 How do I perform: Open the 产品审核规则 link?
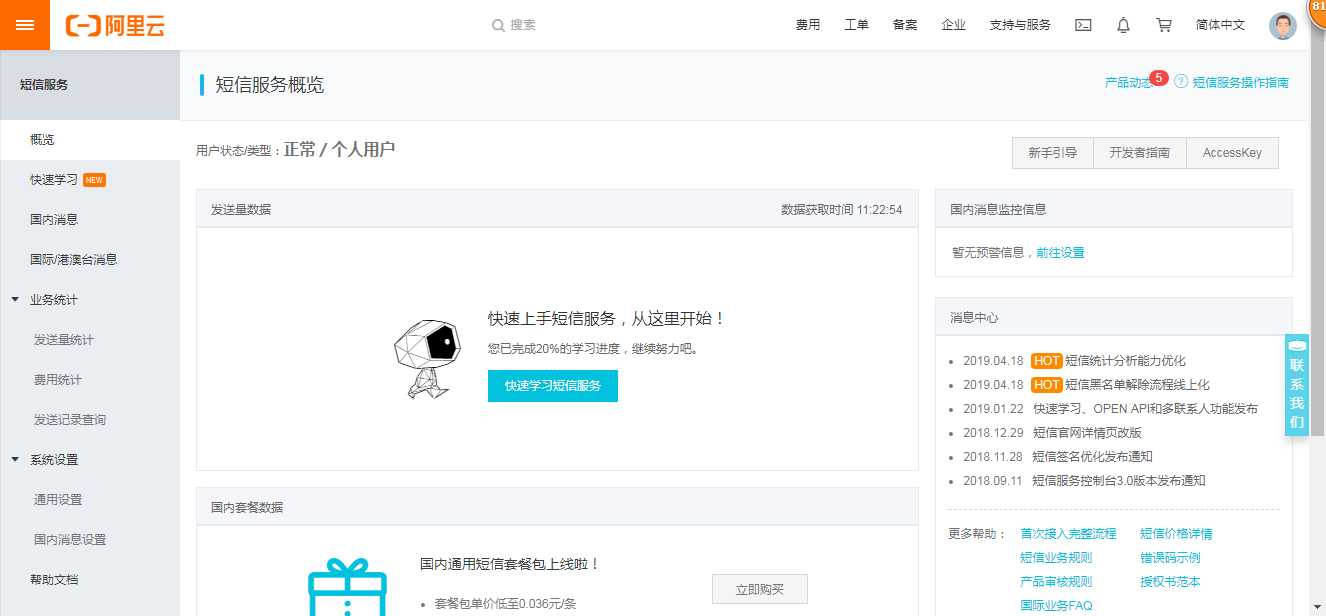1056,582
